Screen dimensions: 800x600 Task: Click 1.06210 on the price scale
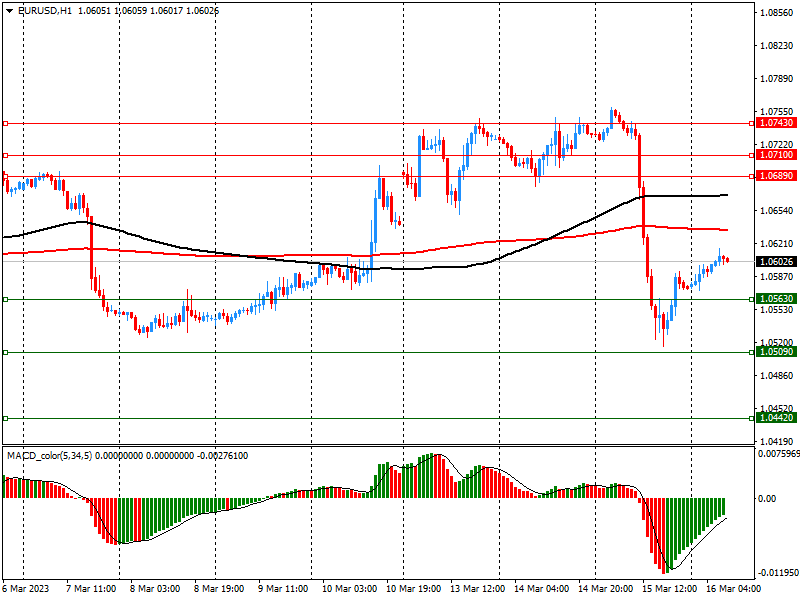coord(777,244)
